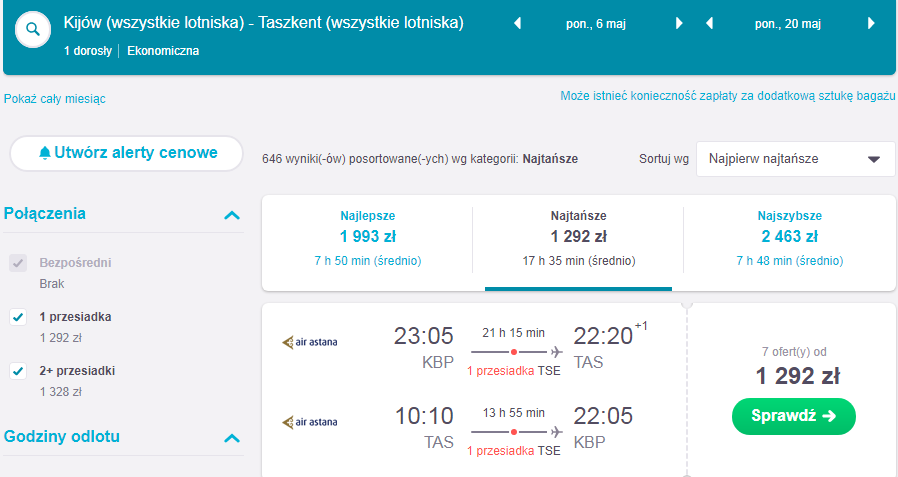The image size is (898, 477).
Task: Uncheck the 1 przesiadka checkbox
Action: click(18, 317)
